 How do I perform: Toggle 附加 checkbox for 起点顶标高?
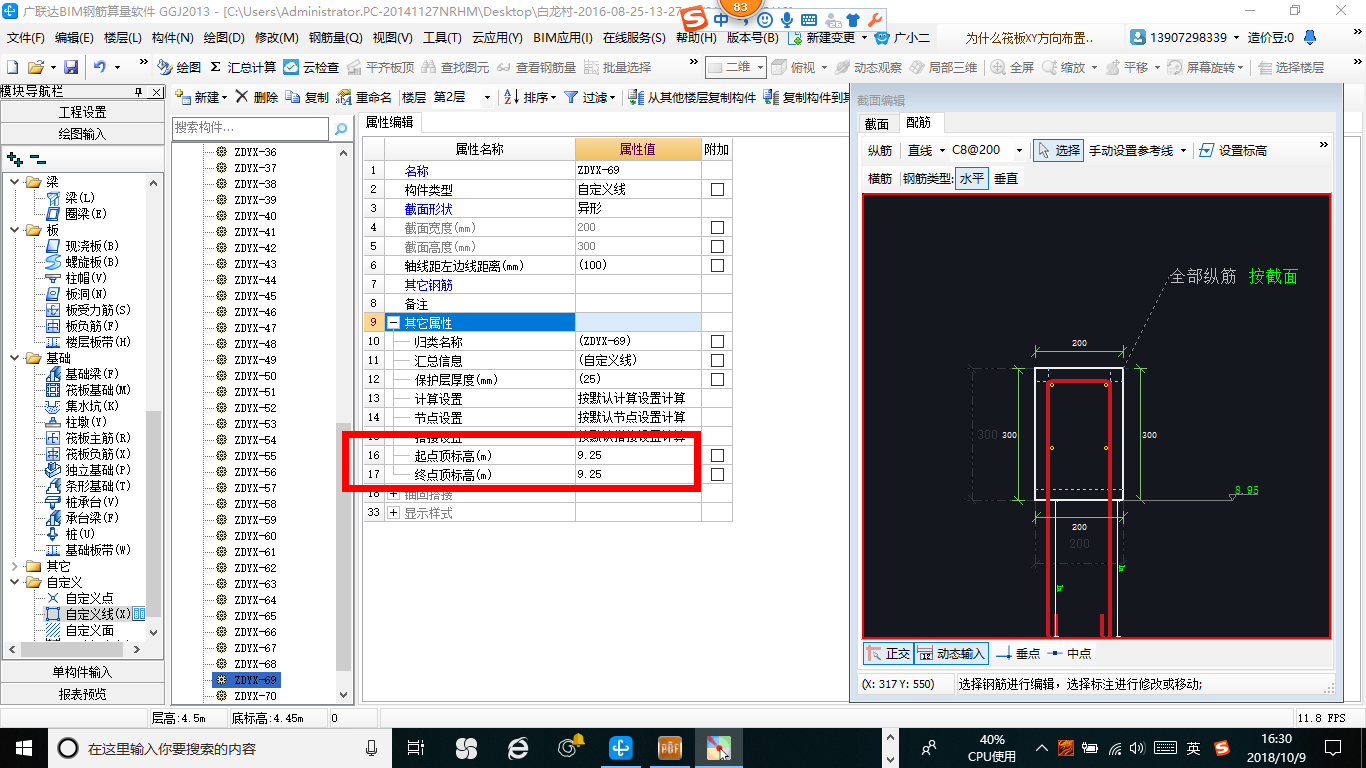pos(717,456)
